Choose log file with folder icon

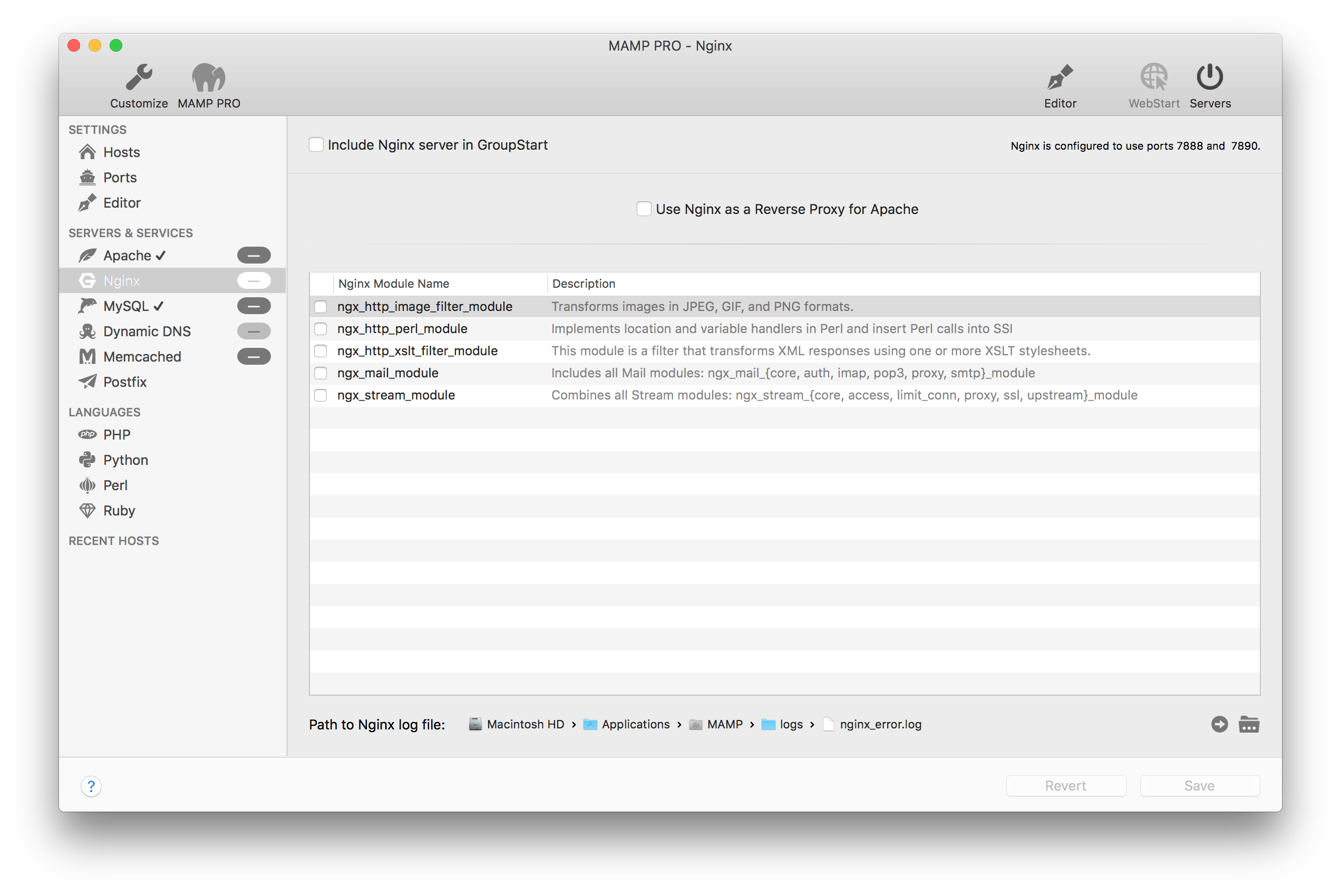(x=1249, y=724)
